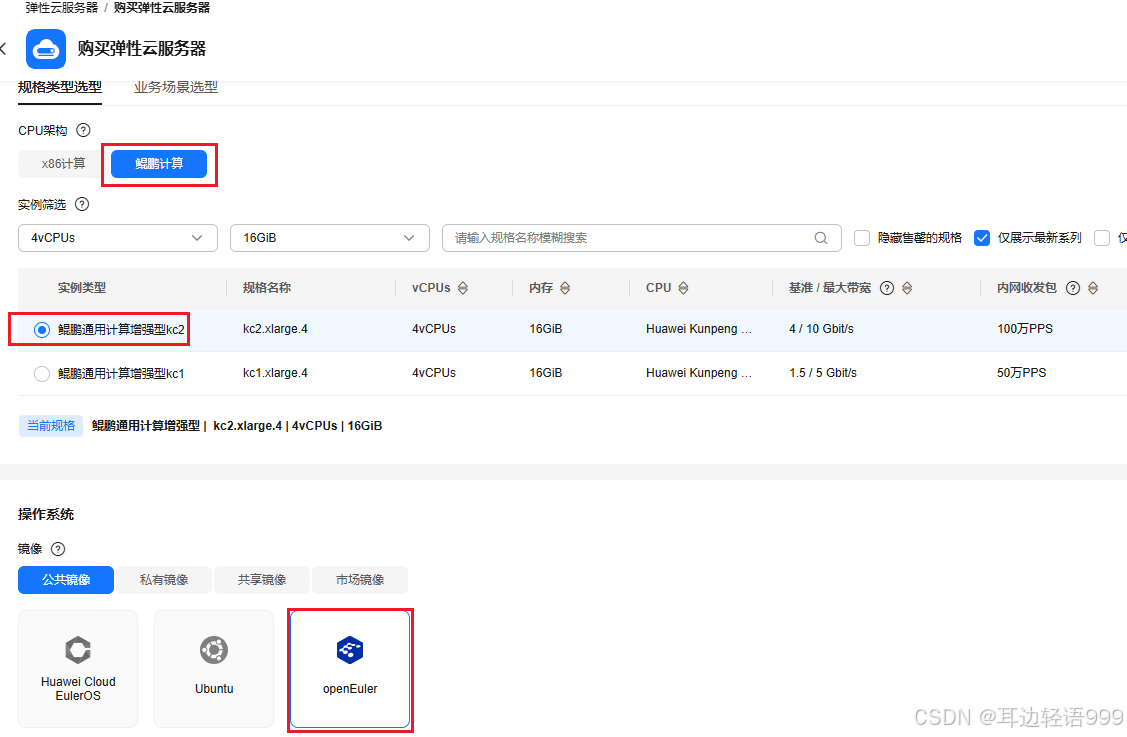Image resolution: width=1127 pixels, height=737 pixels.
Task: Click the spec name search field
Action: coord(642,238)
